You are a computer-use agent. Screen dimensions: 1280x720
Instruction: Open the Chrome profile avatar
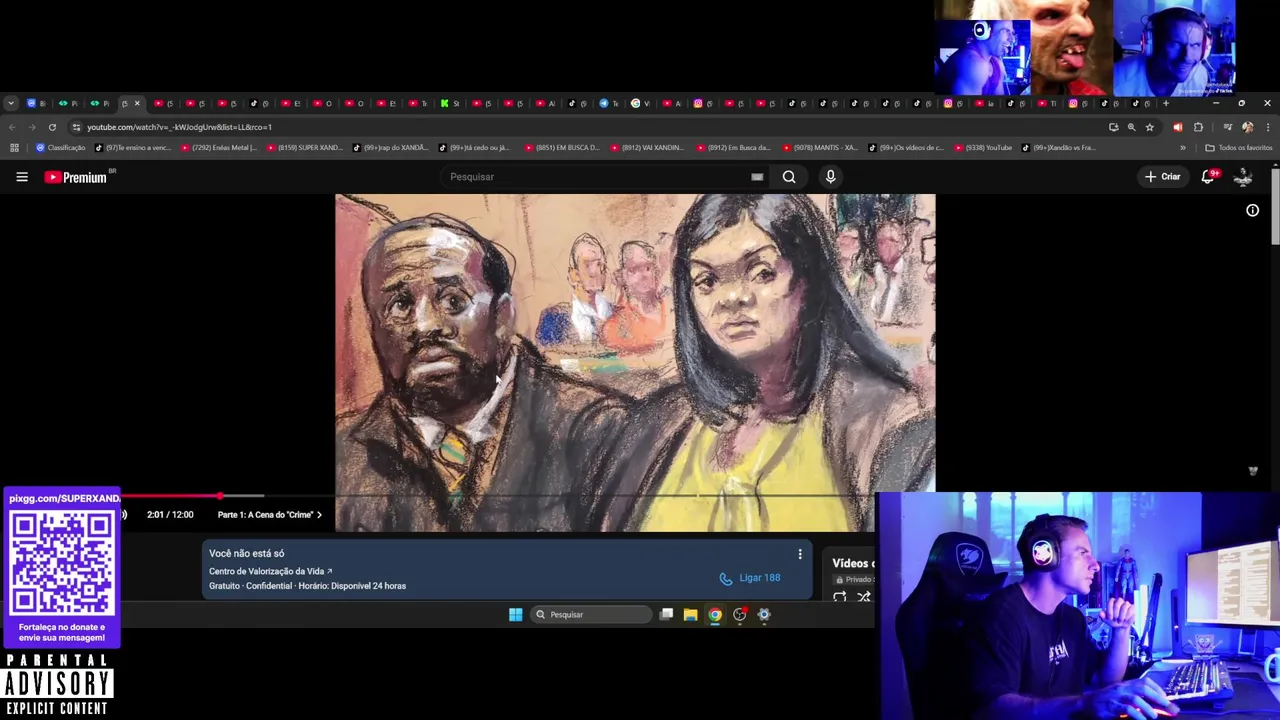coord(1247,127)
